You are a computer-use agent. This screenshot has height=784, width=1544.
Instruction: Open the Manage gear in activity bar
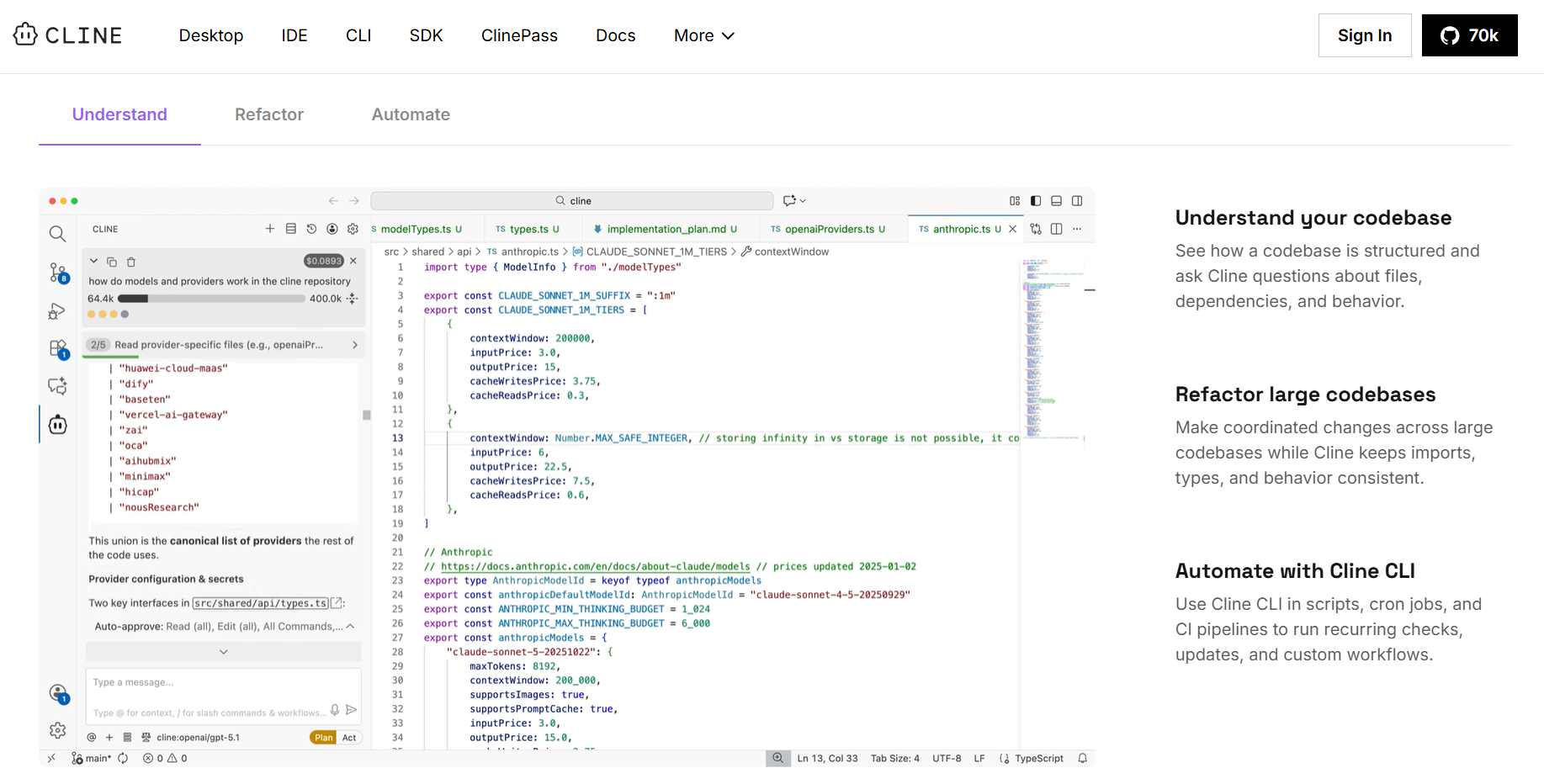[57, 730]
